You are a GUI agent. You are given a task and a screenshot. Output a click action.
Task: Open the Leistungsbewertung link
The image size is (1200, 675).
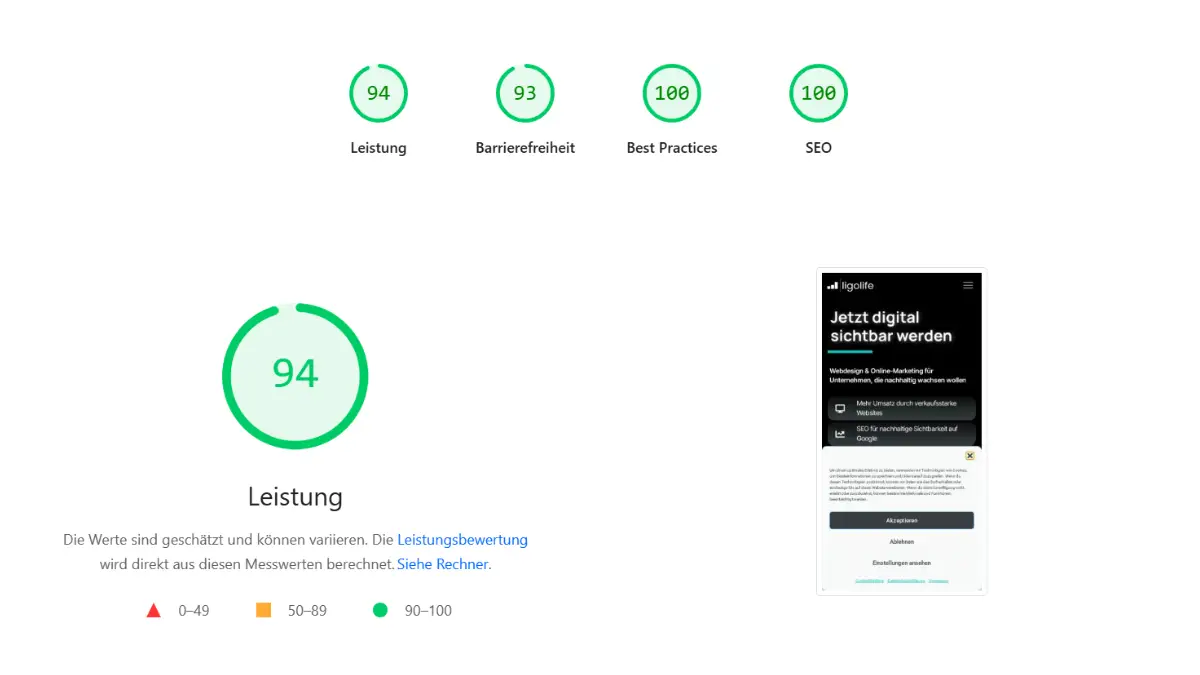tap(463, 539)
